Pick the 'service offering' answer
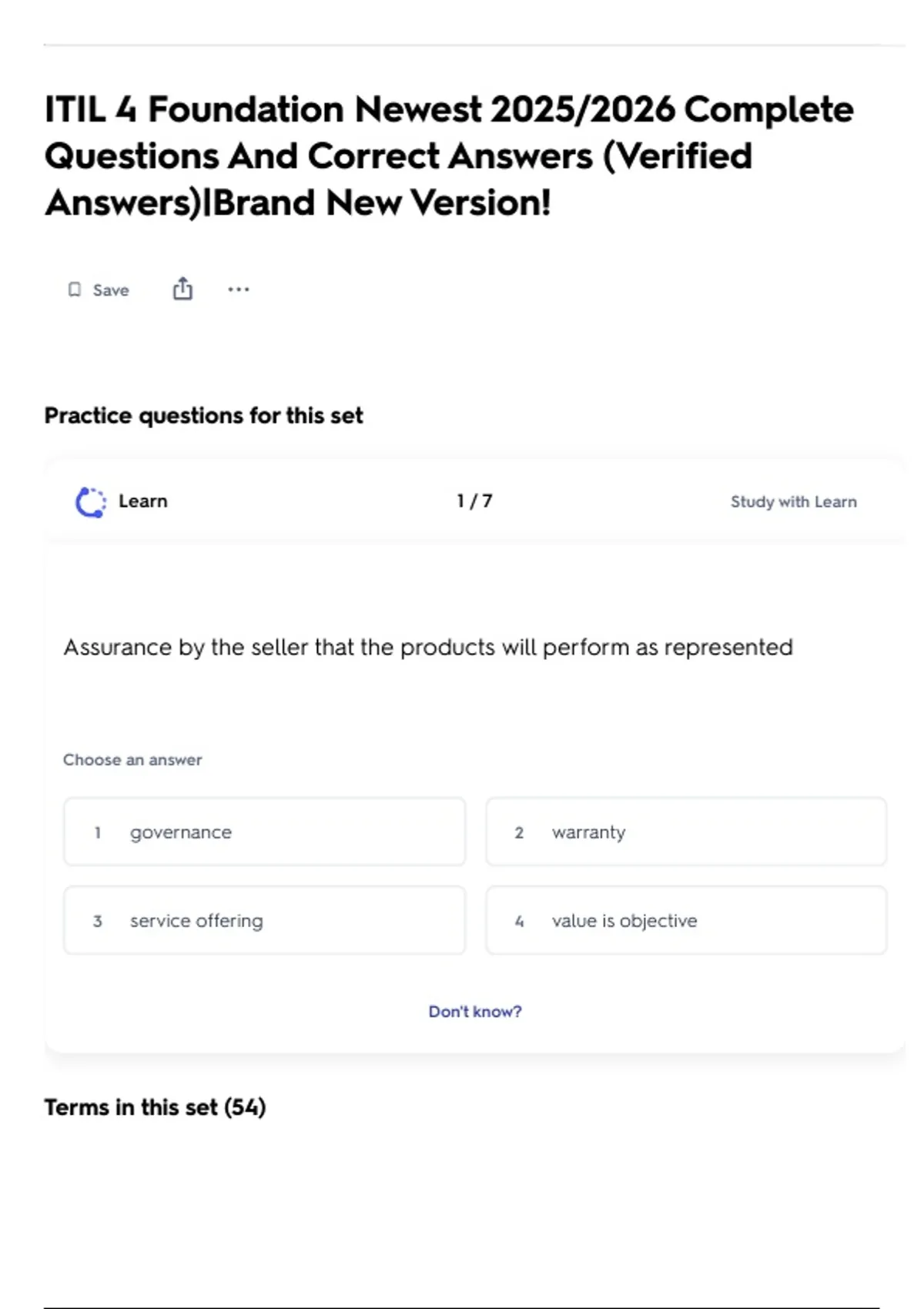 [x=264, y=921]
